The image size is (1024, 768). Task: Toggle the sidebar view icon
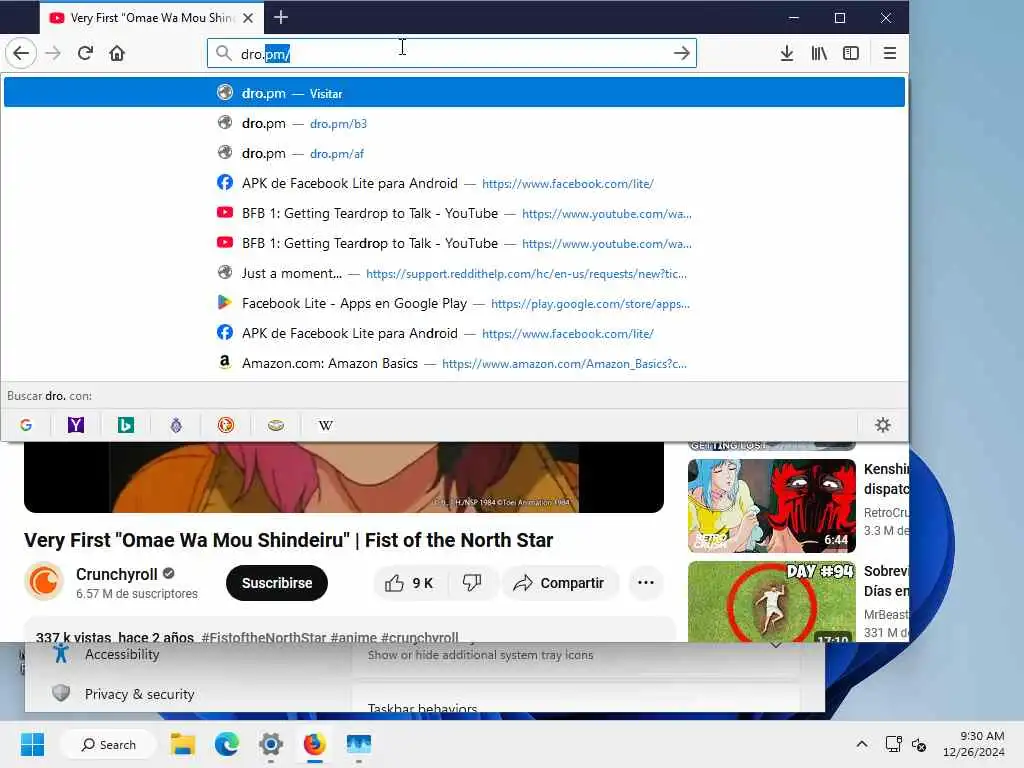coord(851,53)
